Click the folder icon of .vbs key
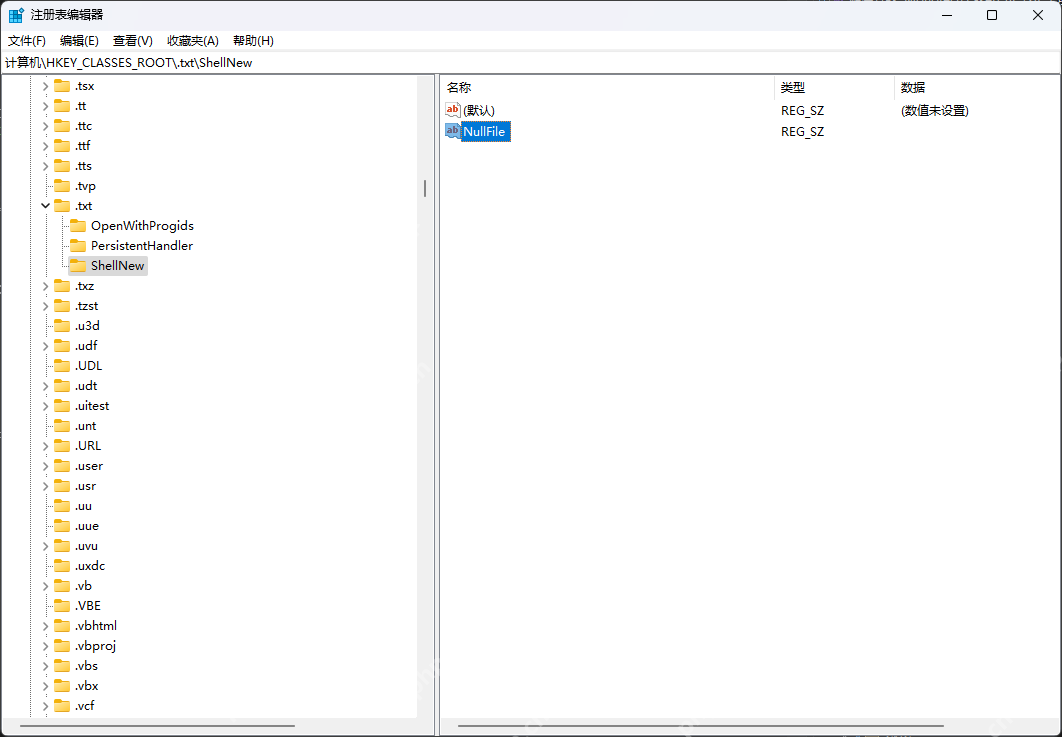 pyautogui.click(x=62, y=666)
